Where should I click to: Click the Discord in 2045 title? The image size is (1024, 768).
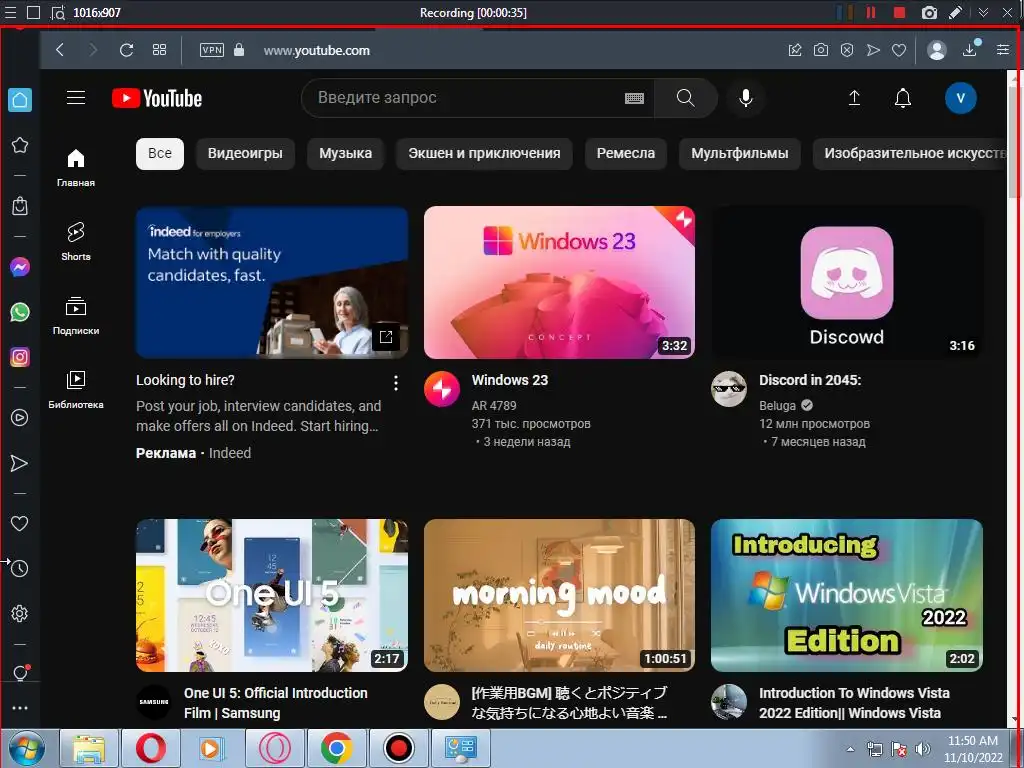tap(810, 380)
